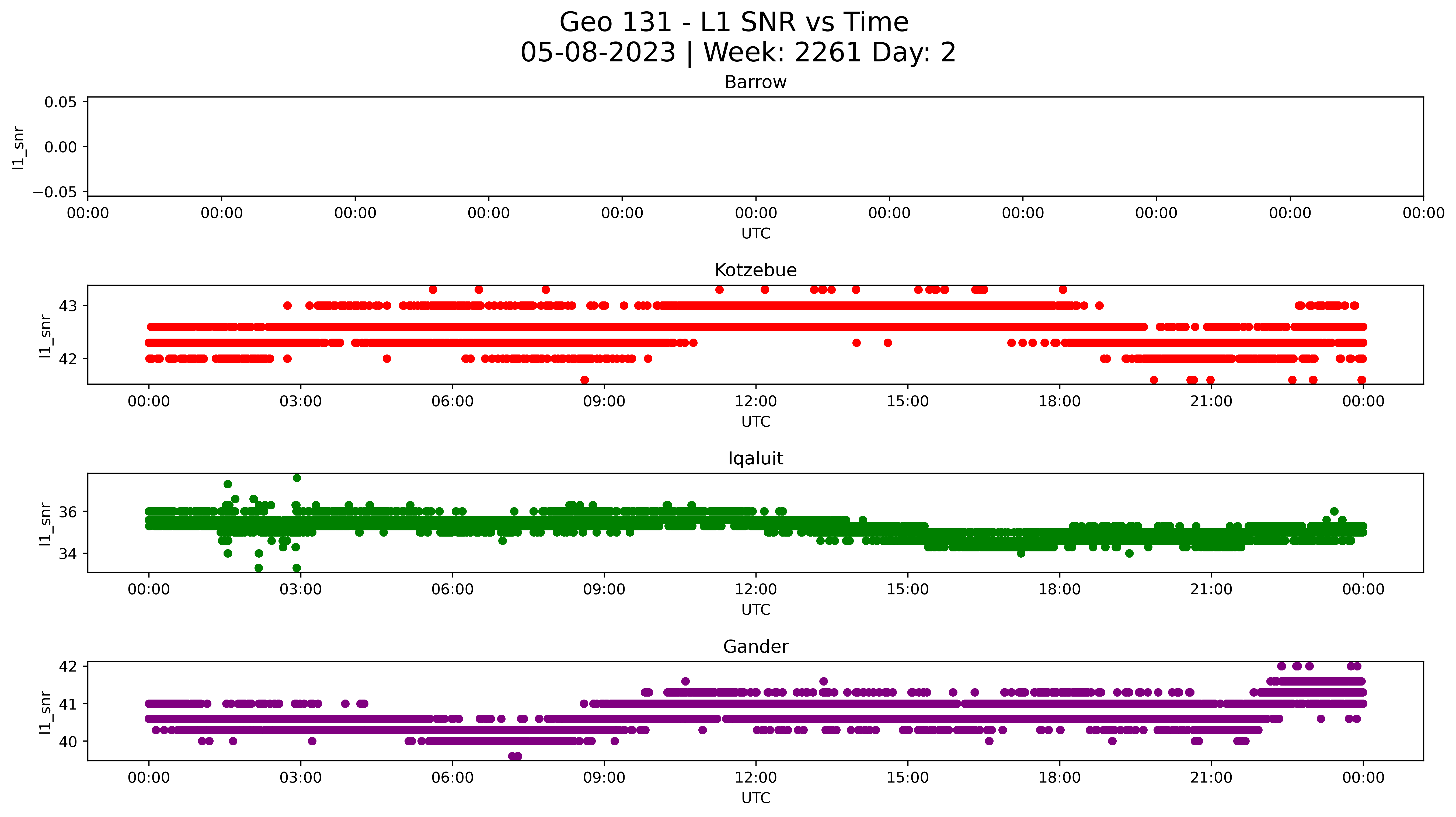
Task: Click the UTC label under Barrow plot
Action: [755, 234]
